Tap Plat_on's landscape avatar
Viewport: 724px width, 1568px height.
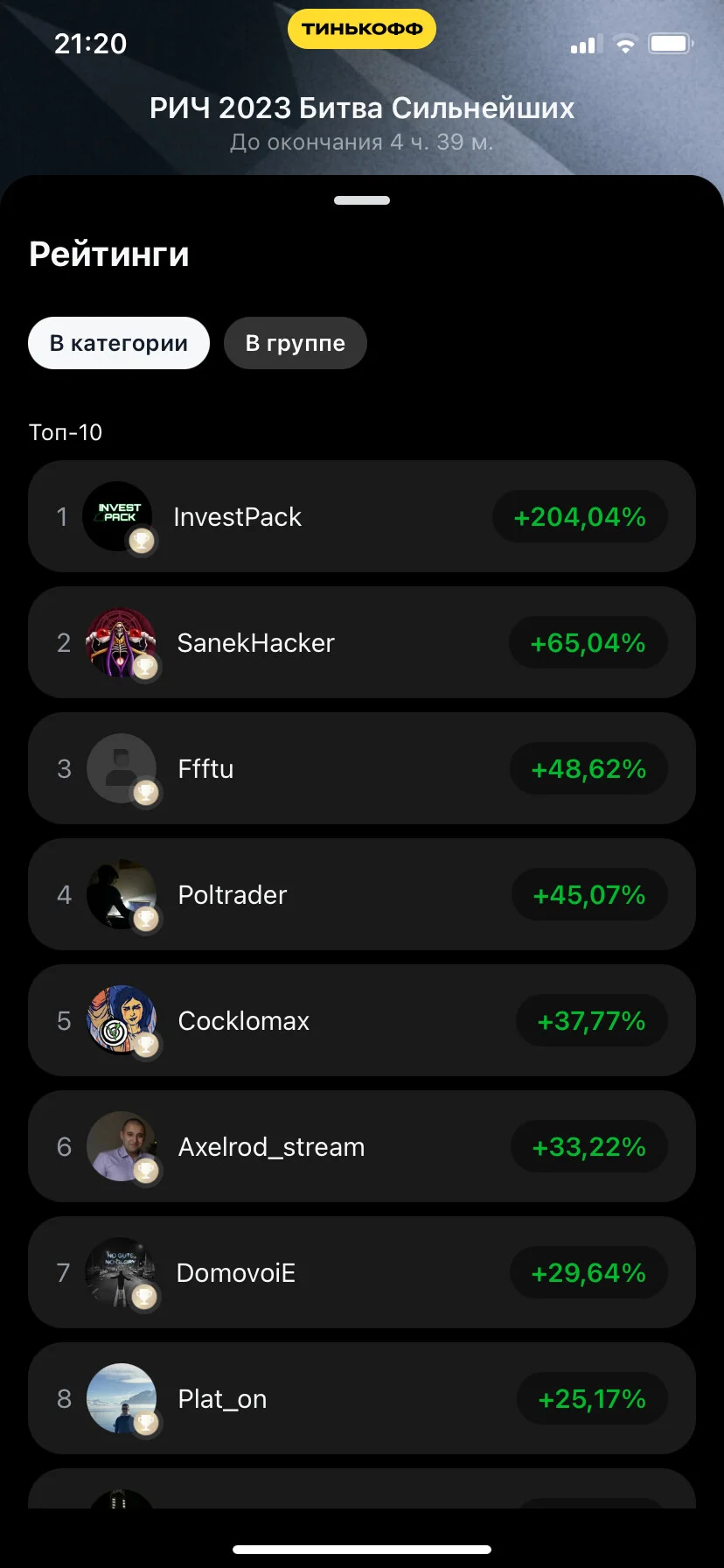point(122,1398)
